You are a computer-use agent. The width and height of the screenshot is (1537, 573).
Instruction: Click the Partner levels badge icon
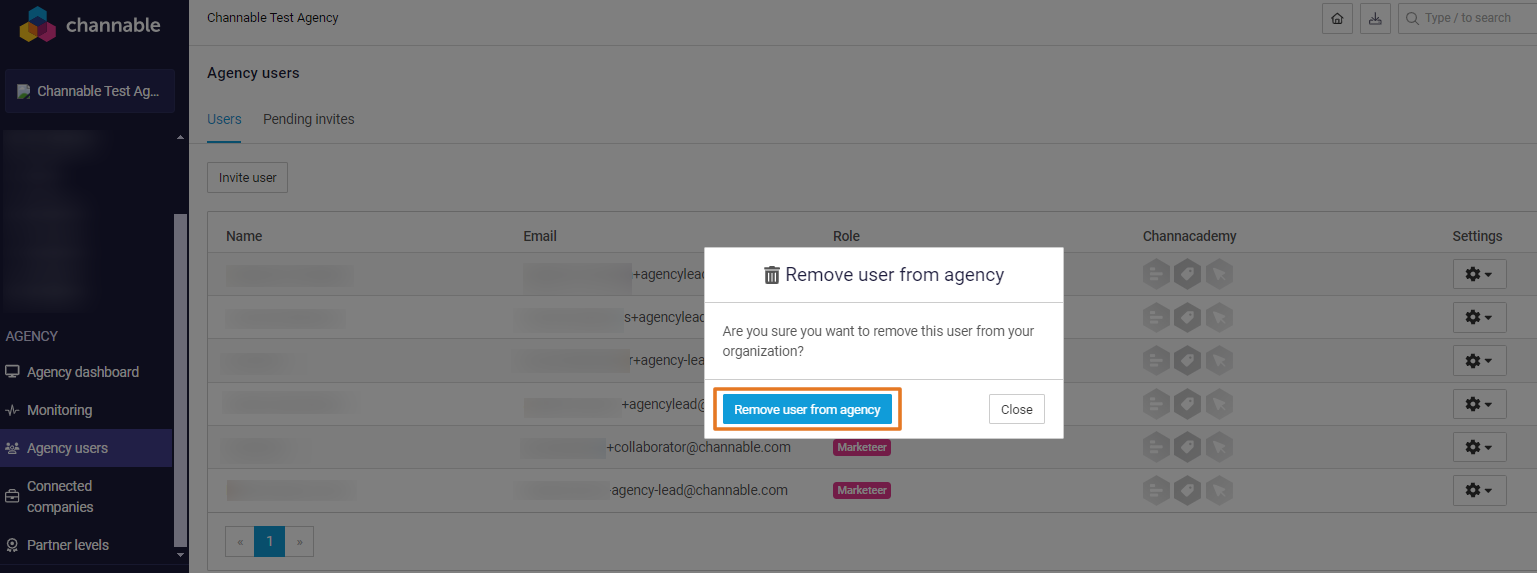click(12, 545)
